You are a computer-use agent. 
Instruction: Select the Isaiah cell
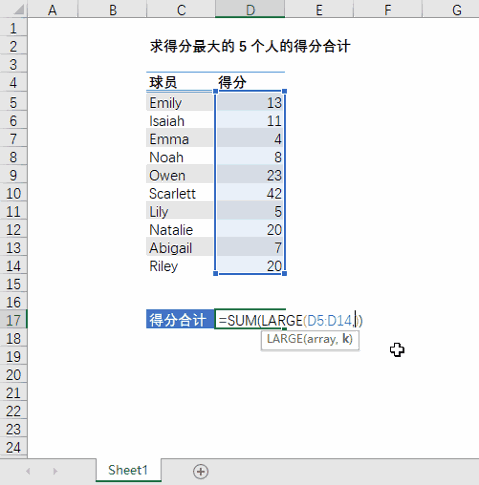click(x=180, y=121)
